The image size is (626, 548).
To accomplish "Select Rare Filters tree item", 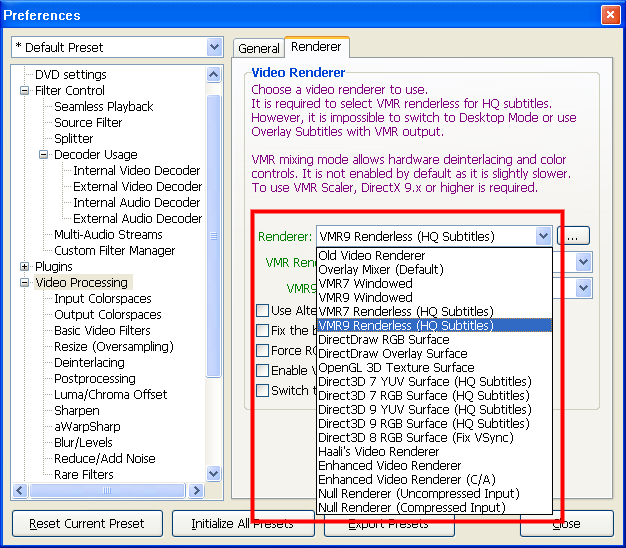I will pos(84,474).
